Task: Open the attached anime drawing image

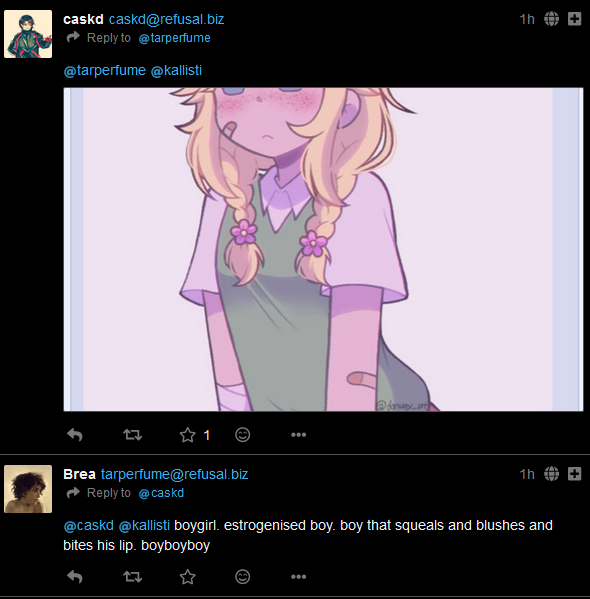Action: pyautogui.click(x=323, y=249)
